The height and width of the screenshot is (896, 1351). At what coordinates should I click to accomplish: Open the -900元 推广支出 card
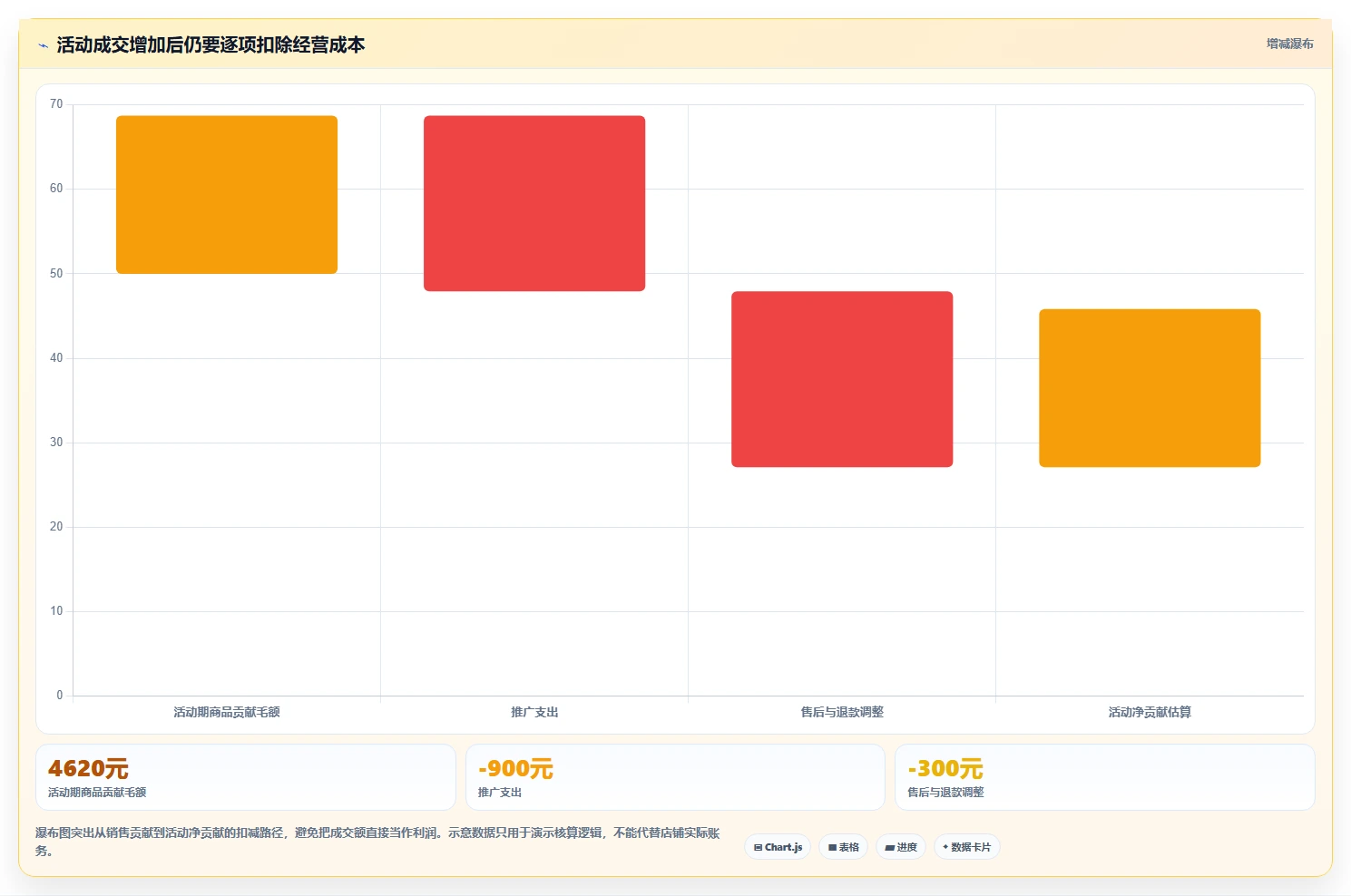pos(675,777)
